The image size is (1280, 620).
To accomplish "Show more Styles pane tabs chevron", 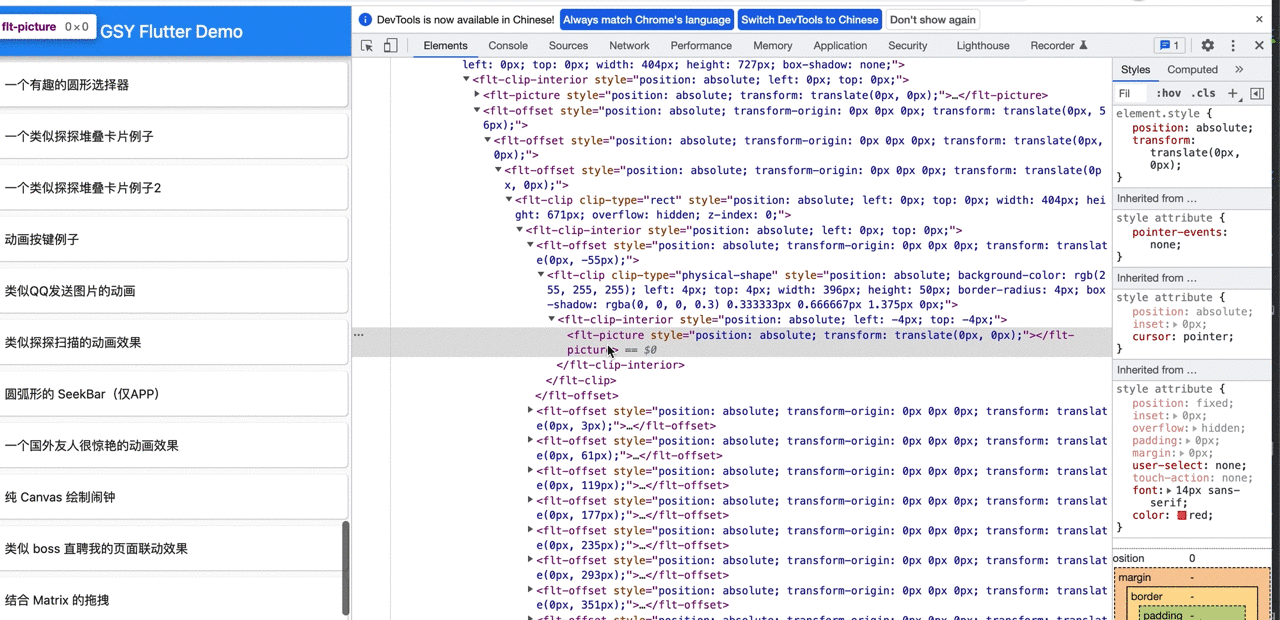I will pos(1239,69).
